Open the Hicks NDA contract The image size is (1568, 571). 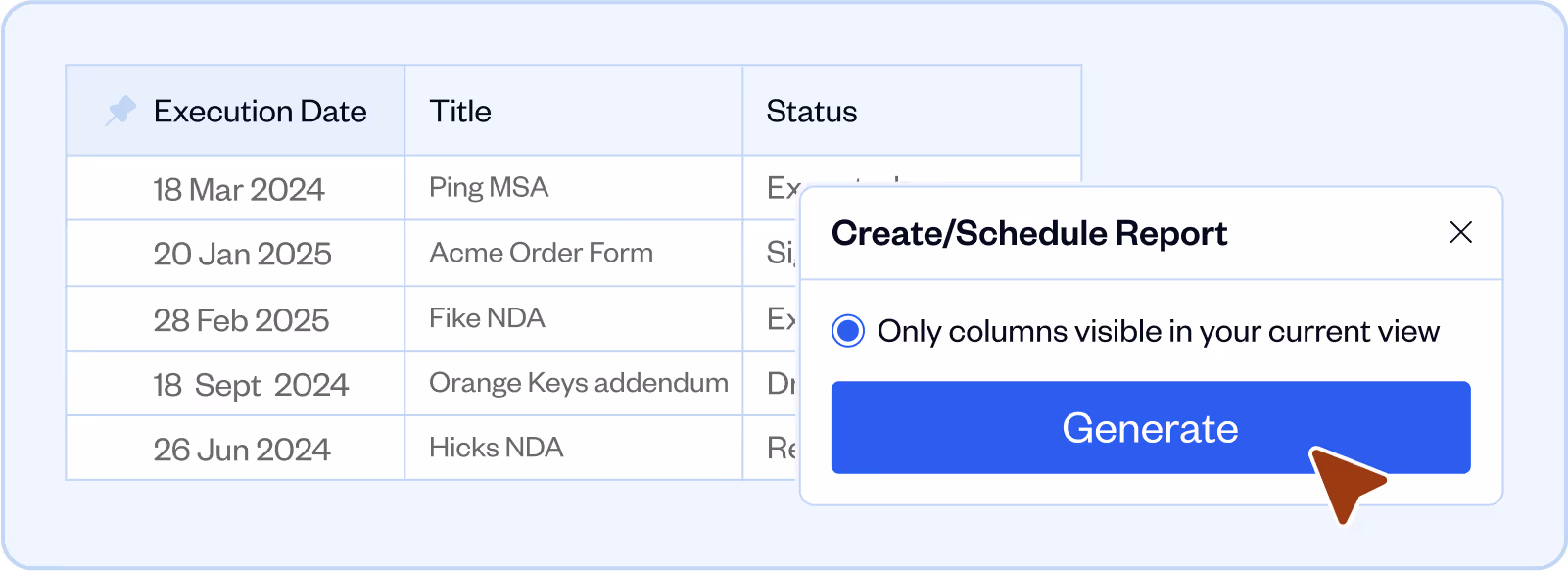pos(496,448)
